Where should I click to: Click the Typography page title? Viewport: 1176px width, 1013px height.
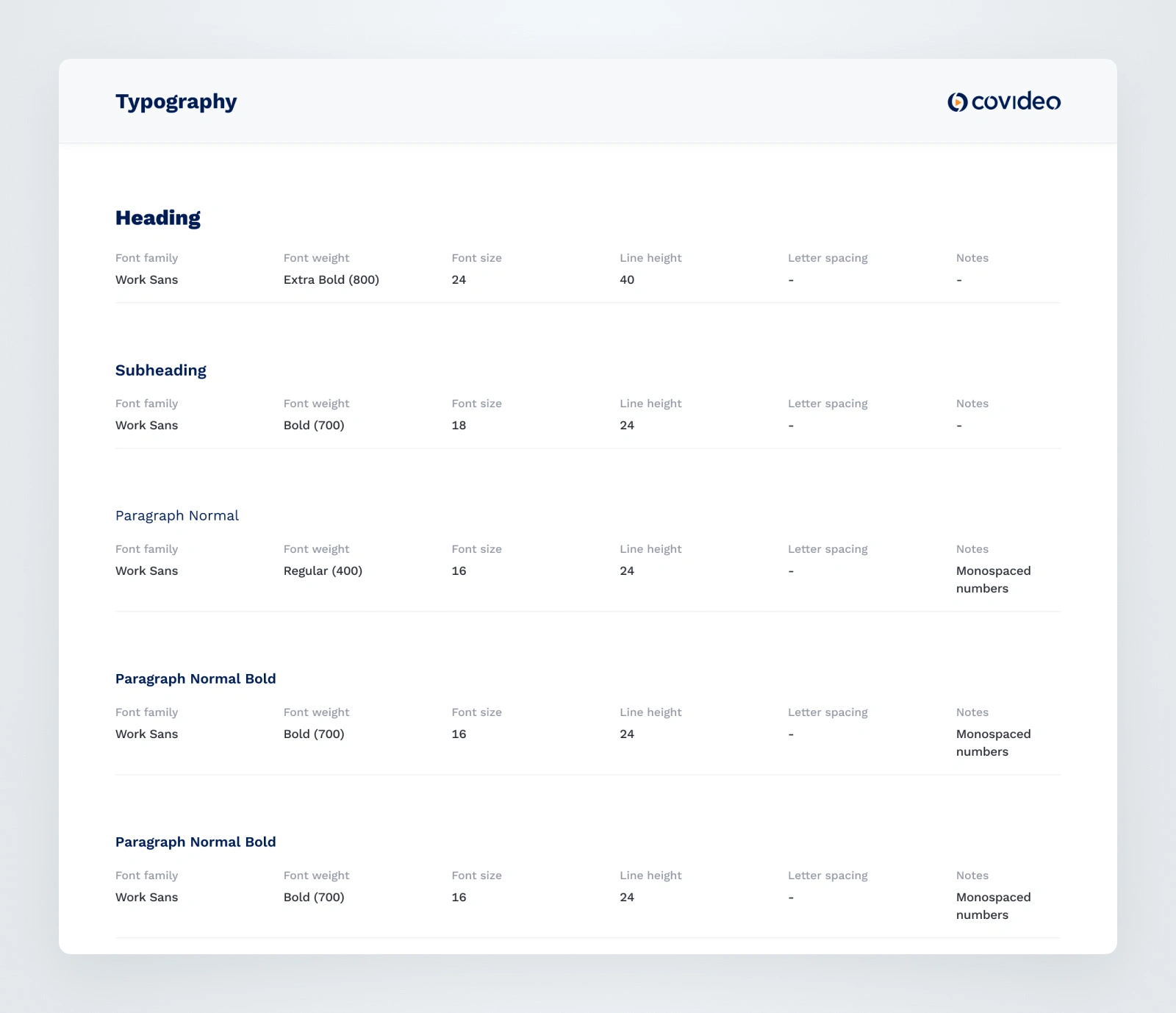coord(176,101)
